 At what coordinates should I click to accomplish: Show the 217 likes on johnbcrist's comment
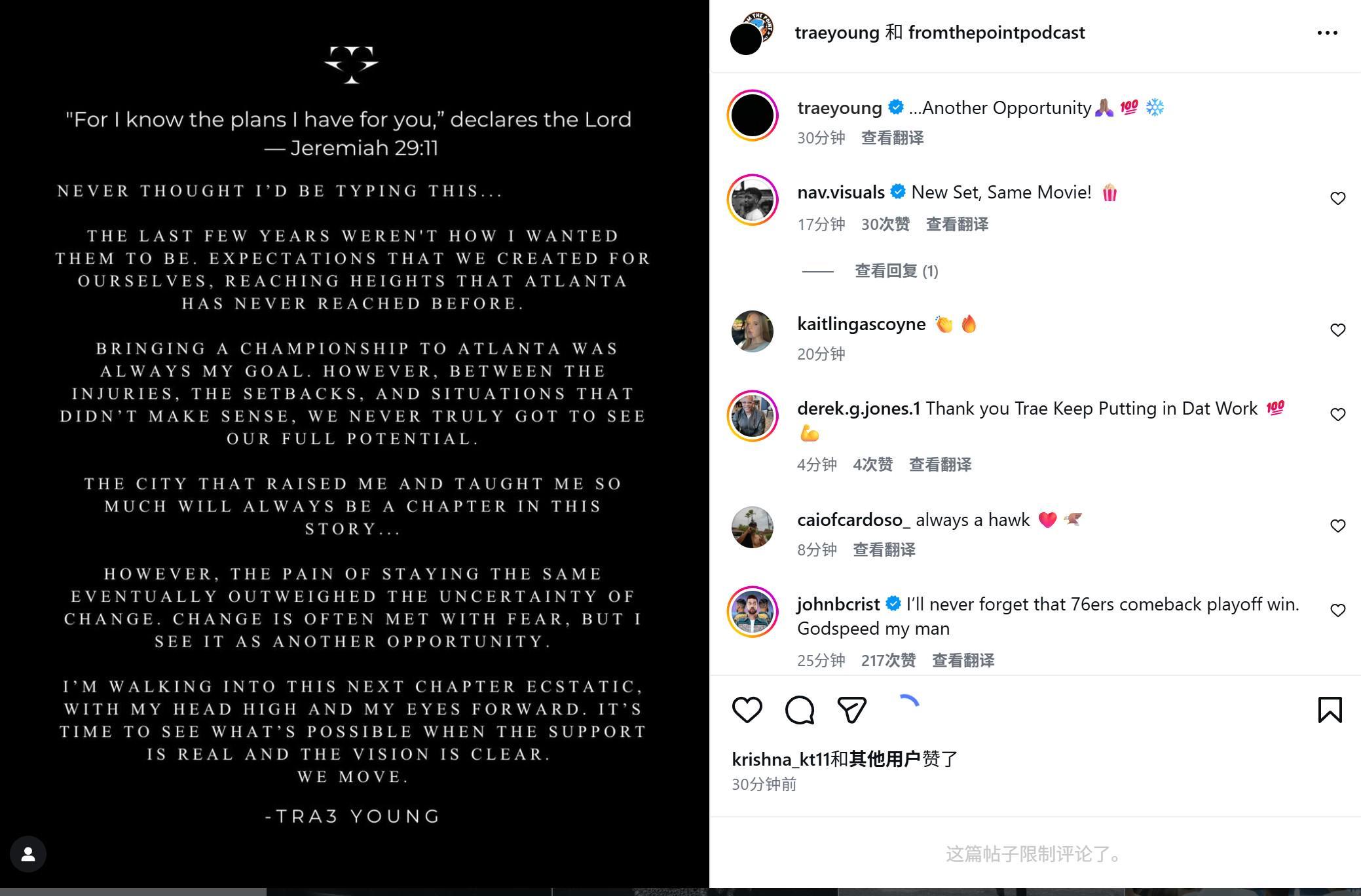(888, 660)
